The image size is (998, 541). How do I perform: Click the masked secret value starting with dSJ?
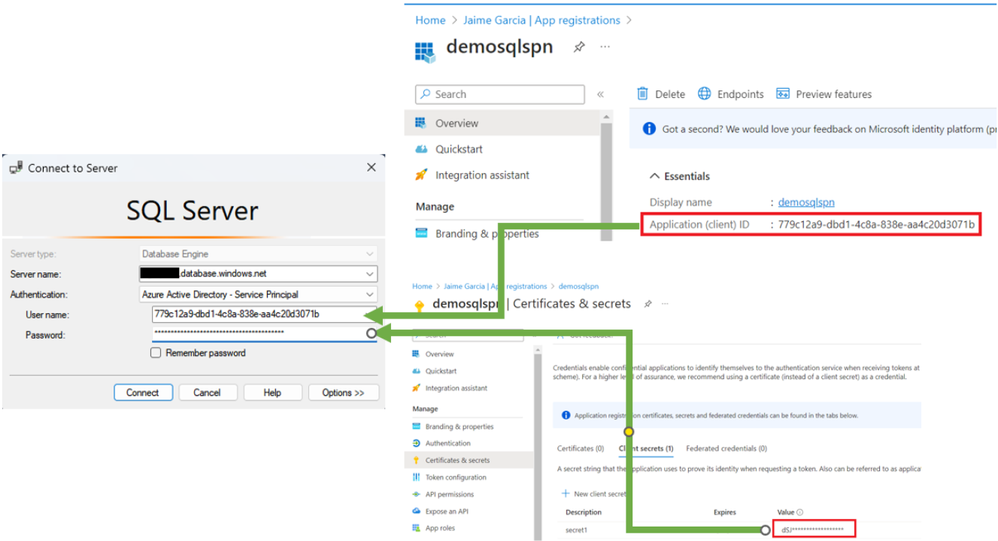pos(813,530)
